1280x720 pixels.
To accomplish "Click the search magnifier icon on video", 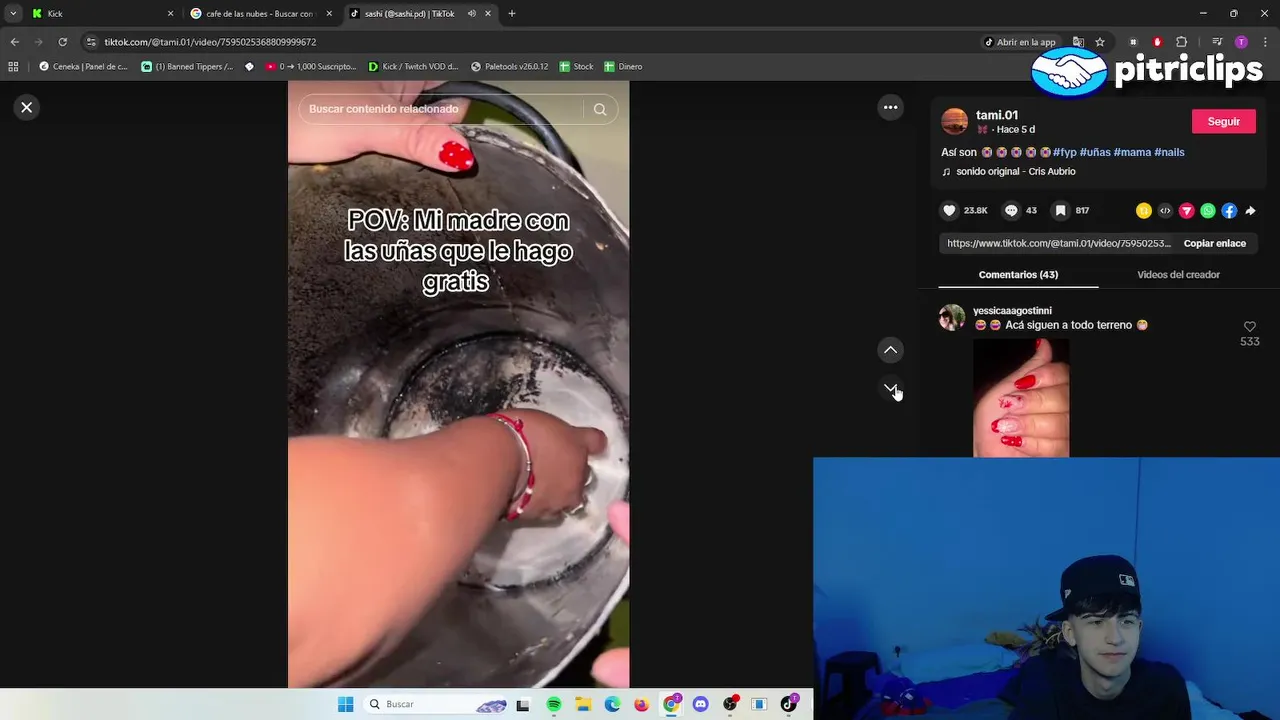I will tap(600, 109).
